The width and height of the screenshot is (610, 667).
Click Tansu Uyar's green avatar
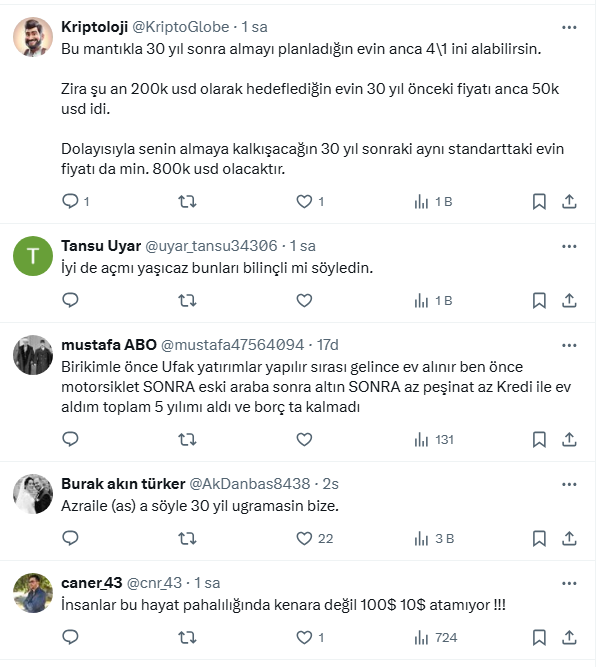(34, 256)
